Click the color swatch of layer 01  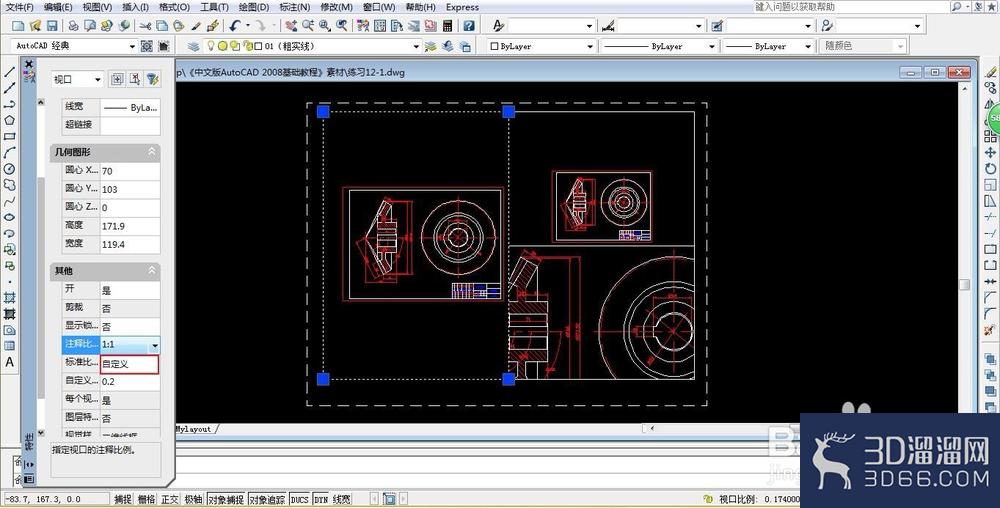258,46
